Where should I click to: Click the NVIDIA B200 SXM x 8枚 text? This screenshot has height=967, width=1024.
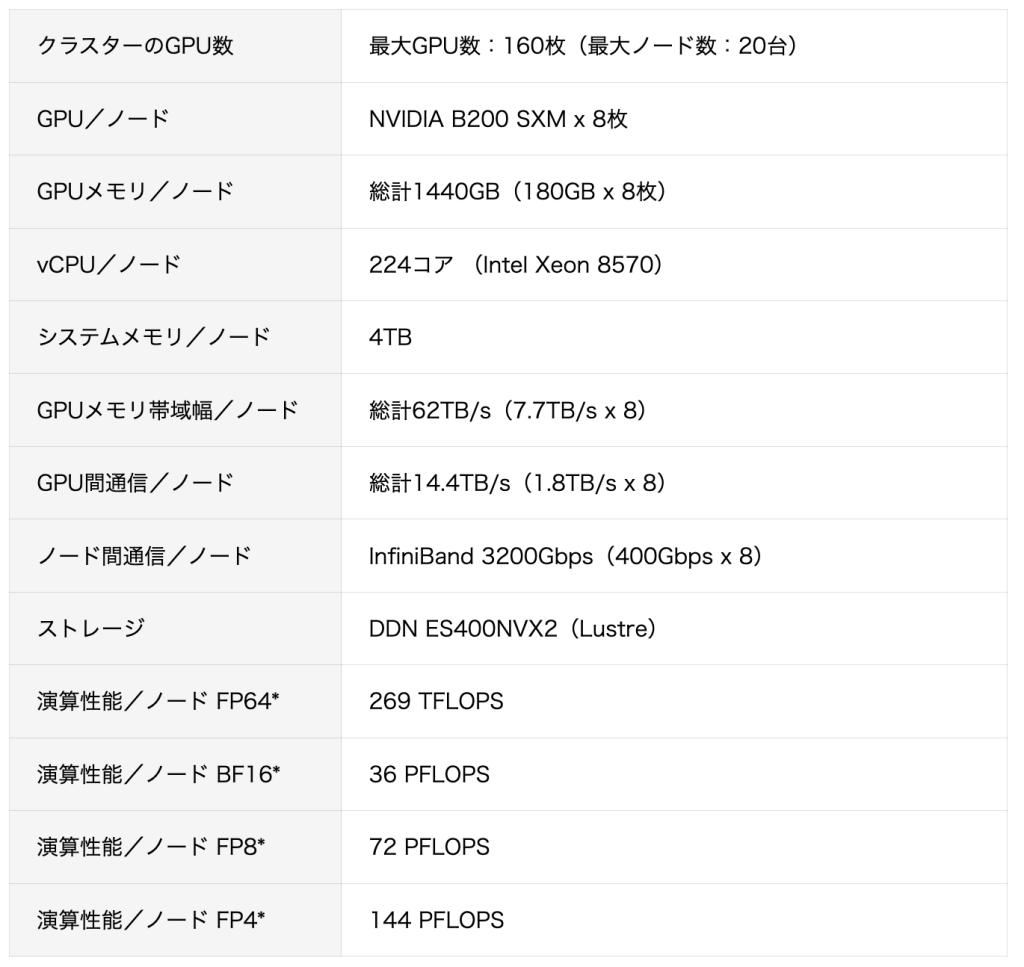pos(498,119)
